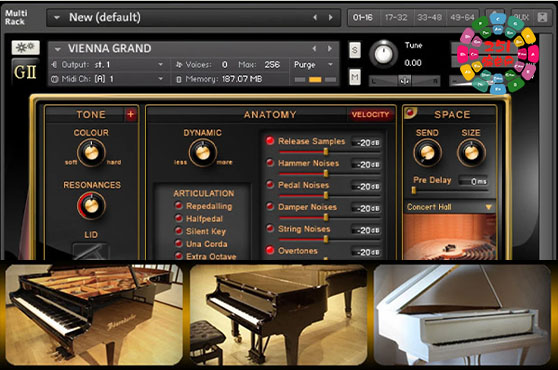Open the Midi Ch [A] 1 dropdown
This screenshot has width=558, height=370.
tap(160, 79)
